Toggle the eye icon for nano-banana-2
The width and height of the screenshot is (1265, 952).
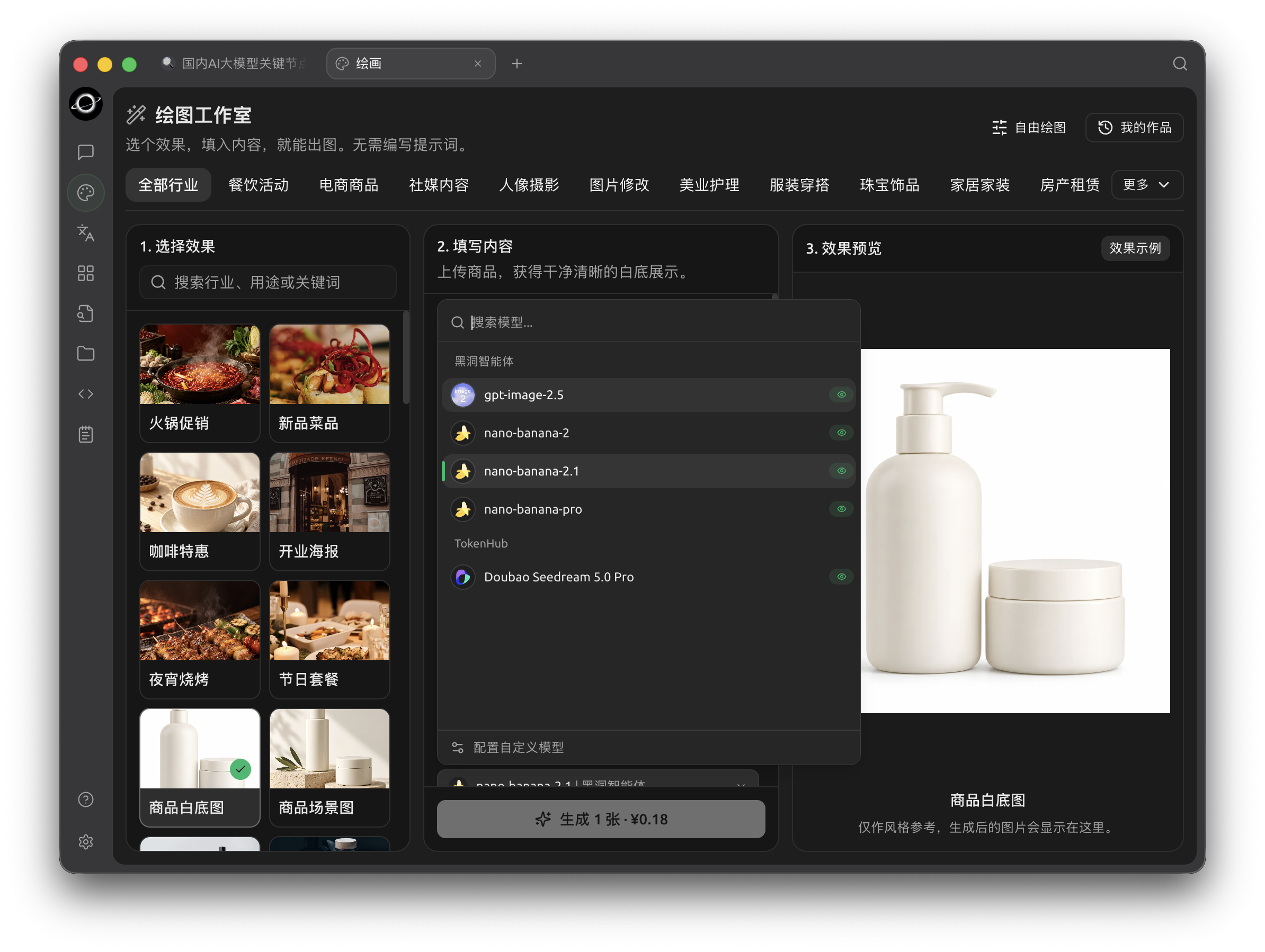coord(841,433)
